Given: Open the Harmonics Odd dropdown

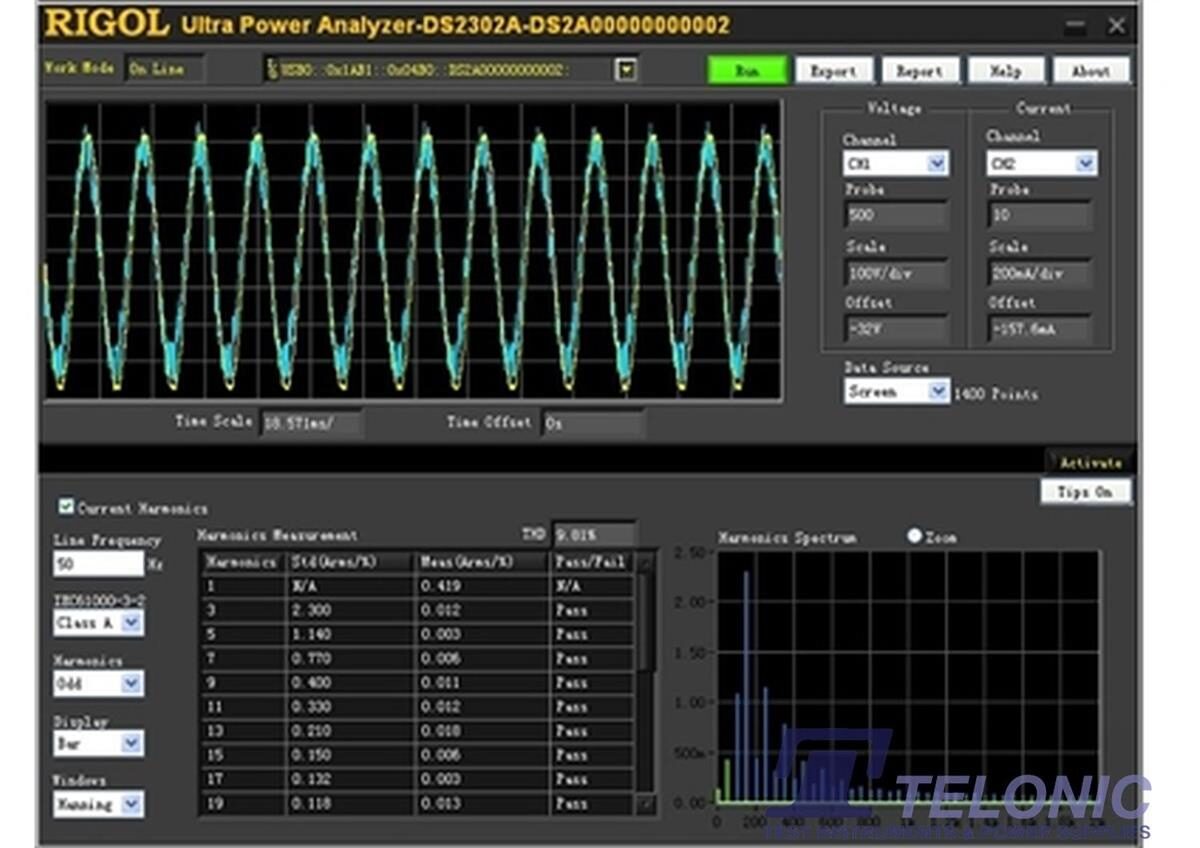Looking at the screenshot, I should pos(132,684).
